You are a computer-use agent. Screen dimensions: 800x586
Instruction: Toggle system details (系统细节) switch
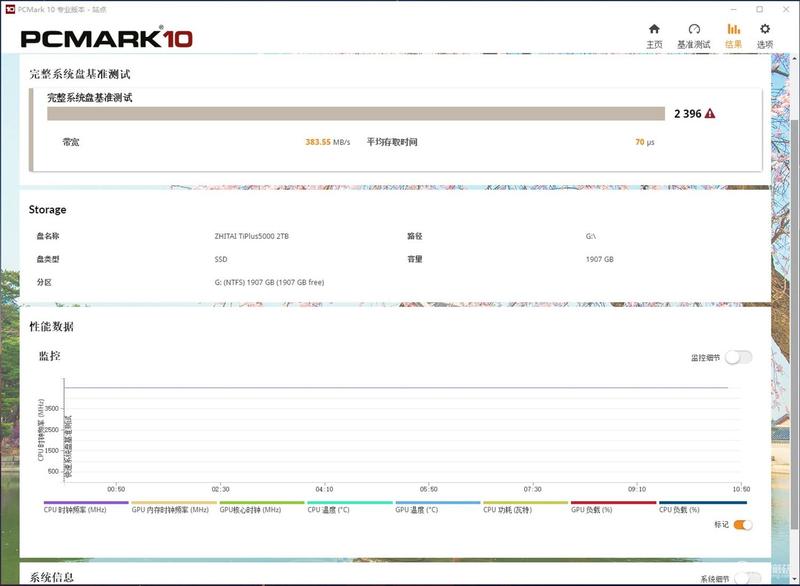tap(747, 578)
